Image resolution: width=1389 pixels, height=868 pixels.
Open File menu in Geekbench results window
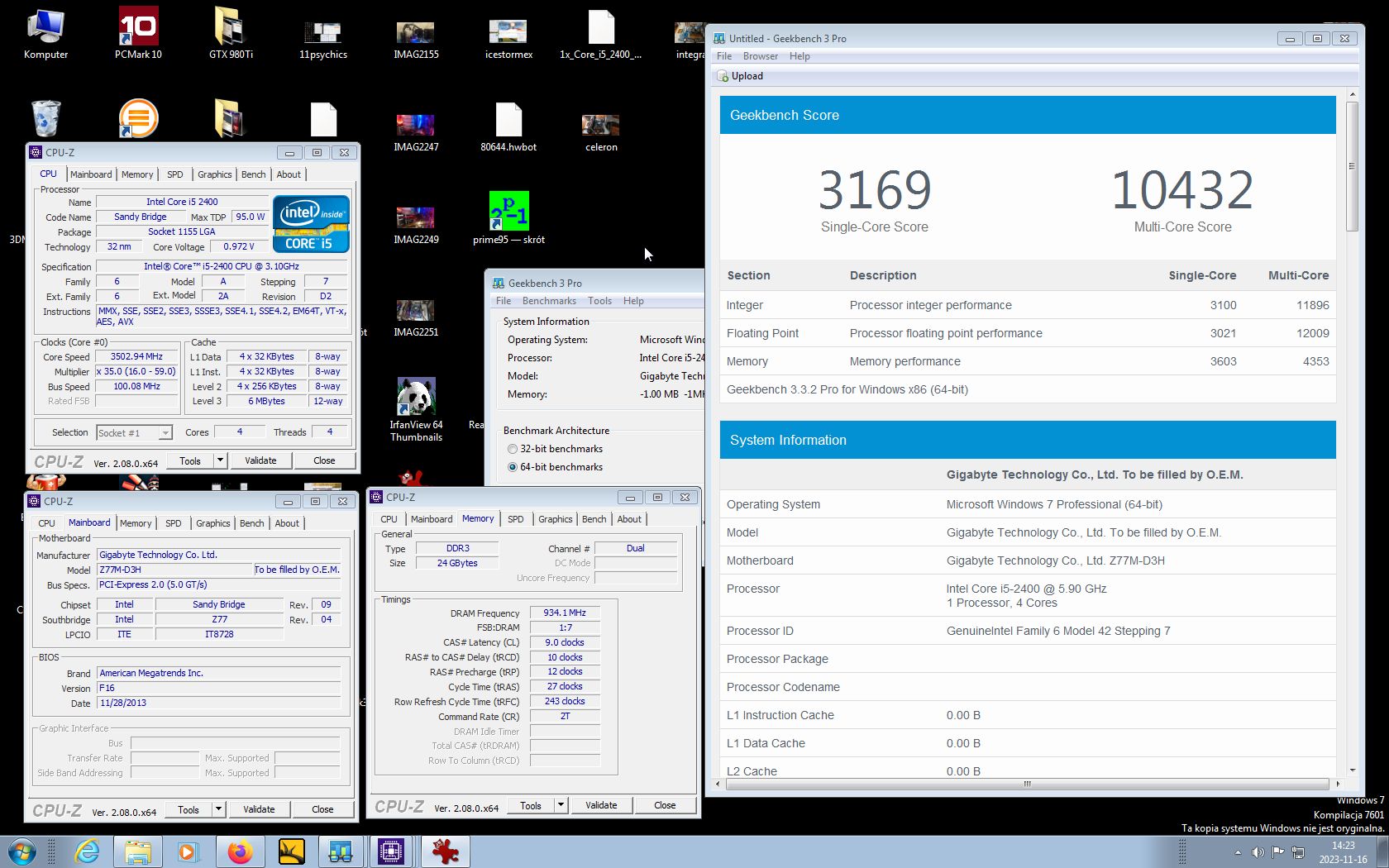click(724, 56)
